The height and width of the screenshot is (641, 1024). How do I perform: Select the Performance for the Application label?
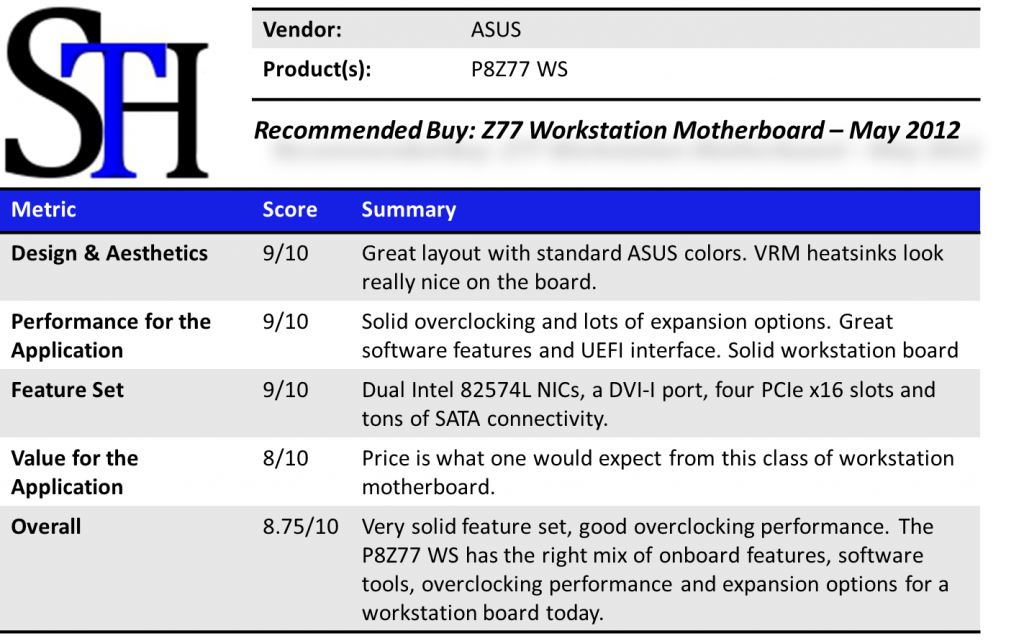coord(110,336)
